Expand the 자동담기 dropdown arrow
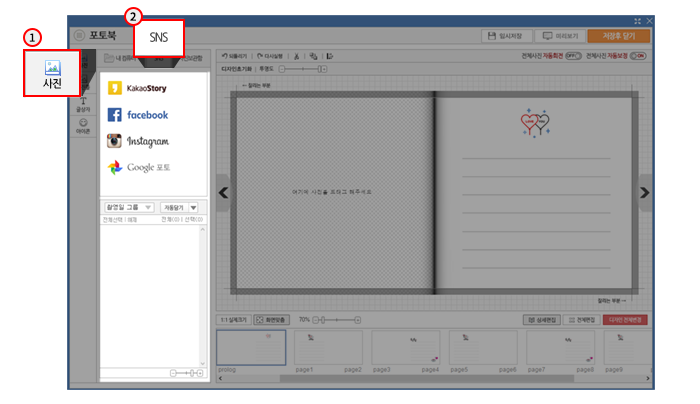Viewport: 700px width, 404px height. pyautogui.click(x=193, y=208)
